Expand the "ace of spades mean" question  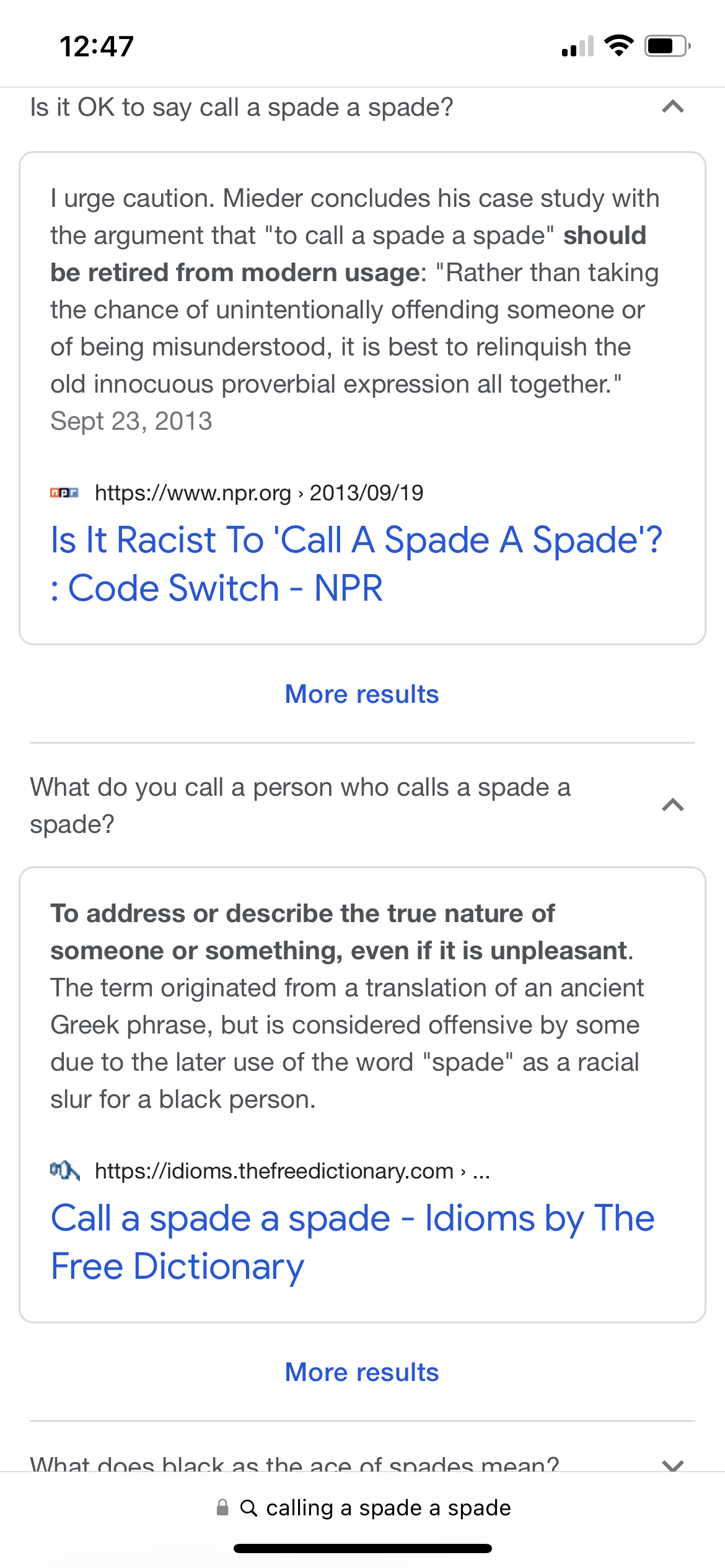click(672, 1465)
